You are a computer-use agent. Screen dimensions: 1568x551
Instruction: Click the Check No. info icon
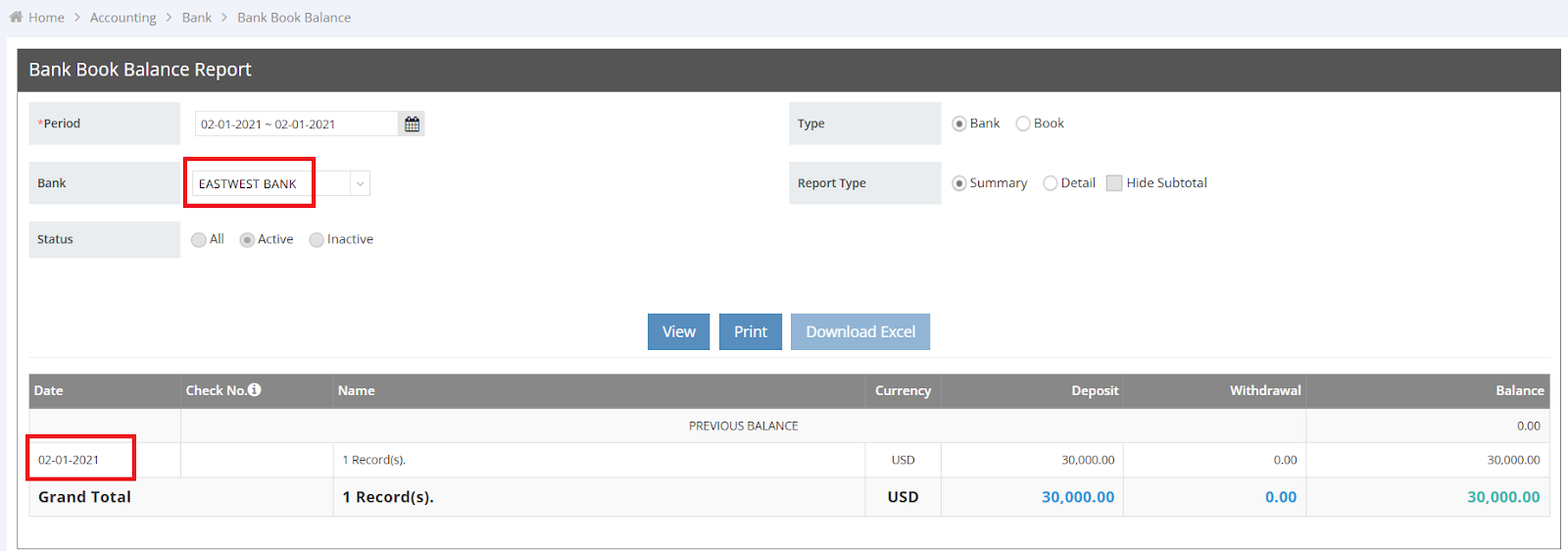(255, 390)
